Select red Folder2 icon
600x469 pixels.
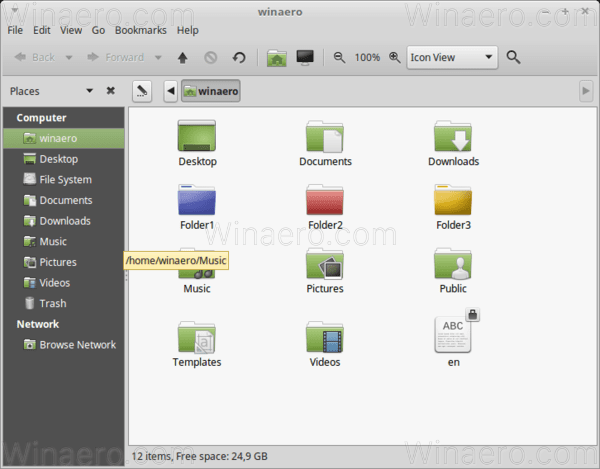(325, 200)
